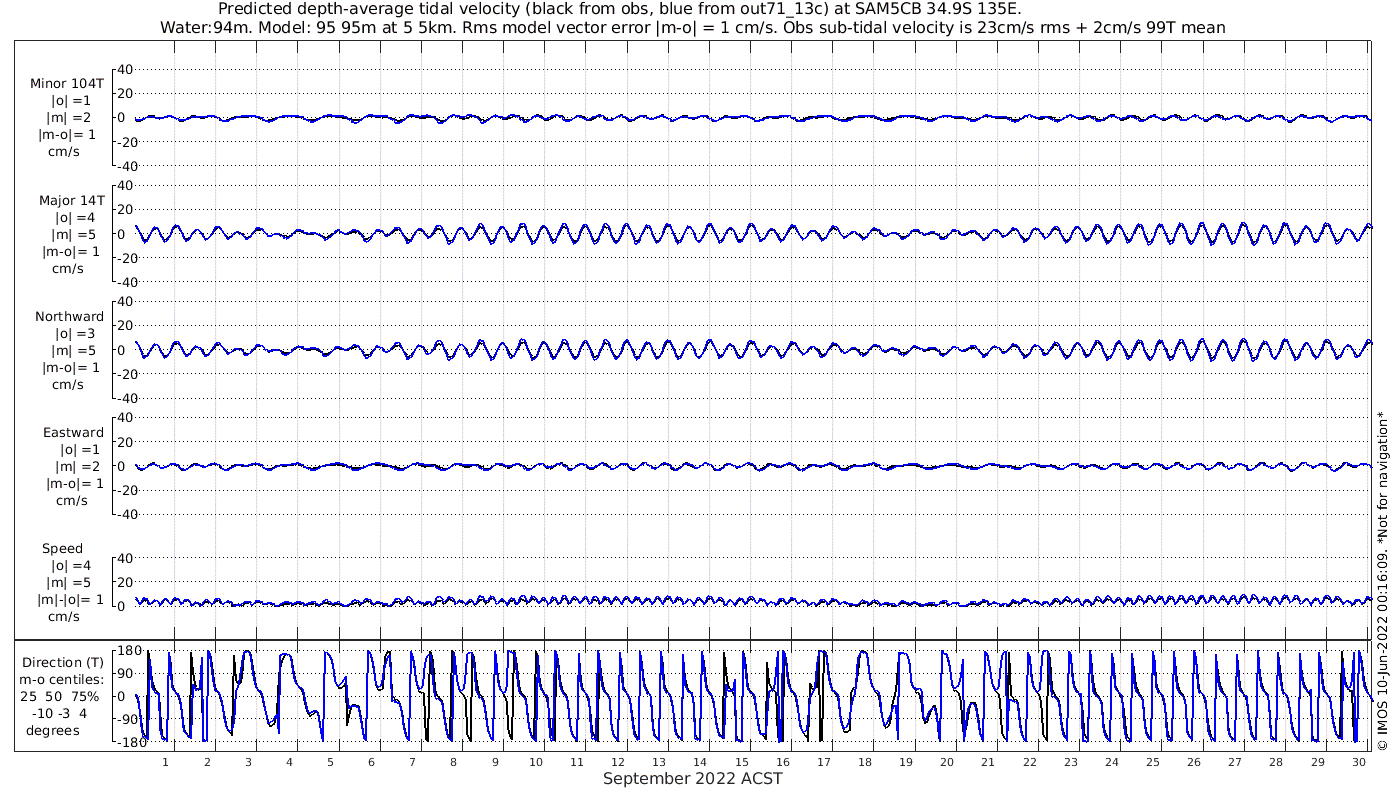Select the "|m|-|o|= 1" Speed statistic
The height and width of the screenshot is (800, 1400).
(x=70, y=600)
